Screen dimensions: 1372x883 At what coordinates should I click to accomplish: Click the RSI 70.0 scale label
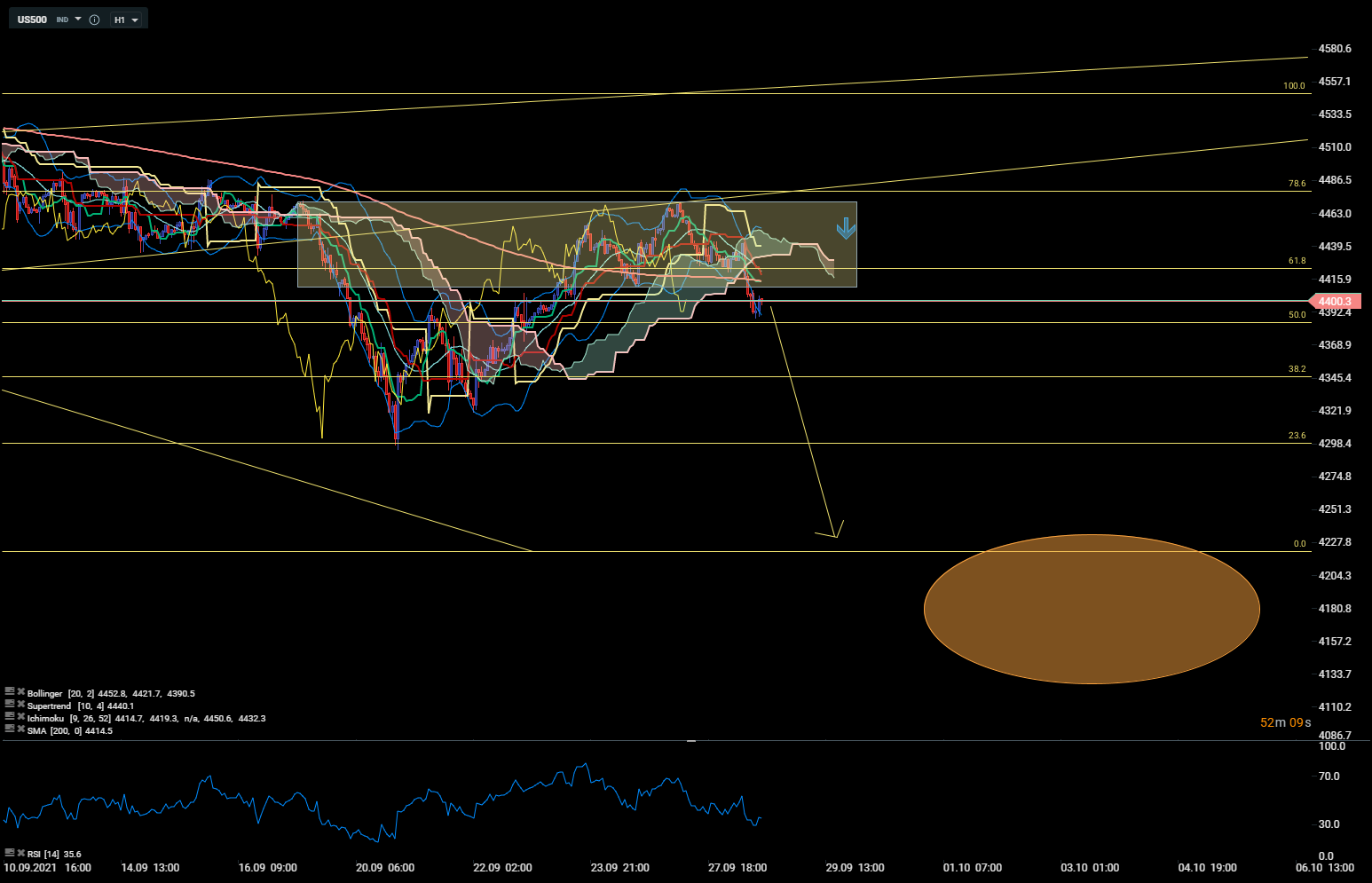coord(1329,777)
